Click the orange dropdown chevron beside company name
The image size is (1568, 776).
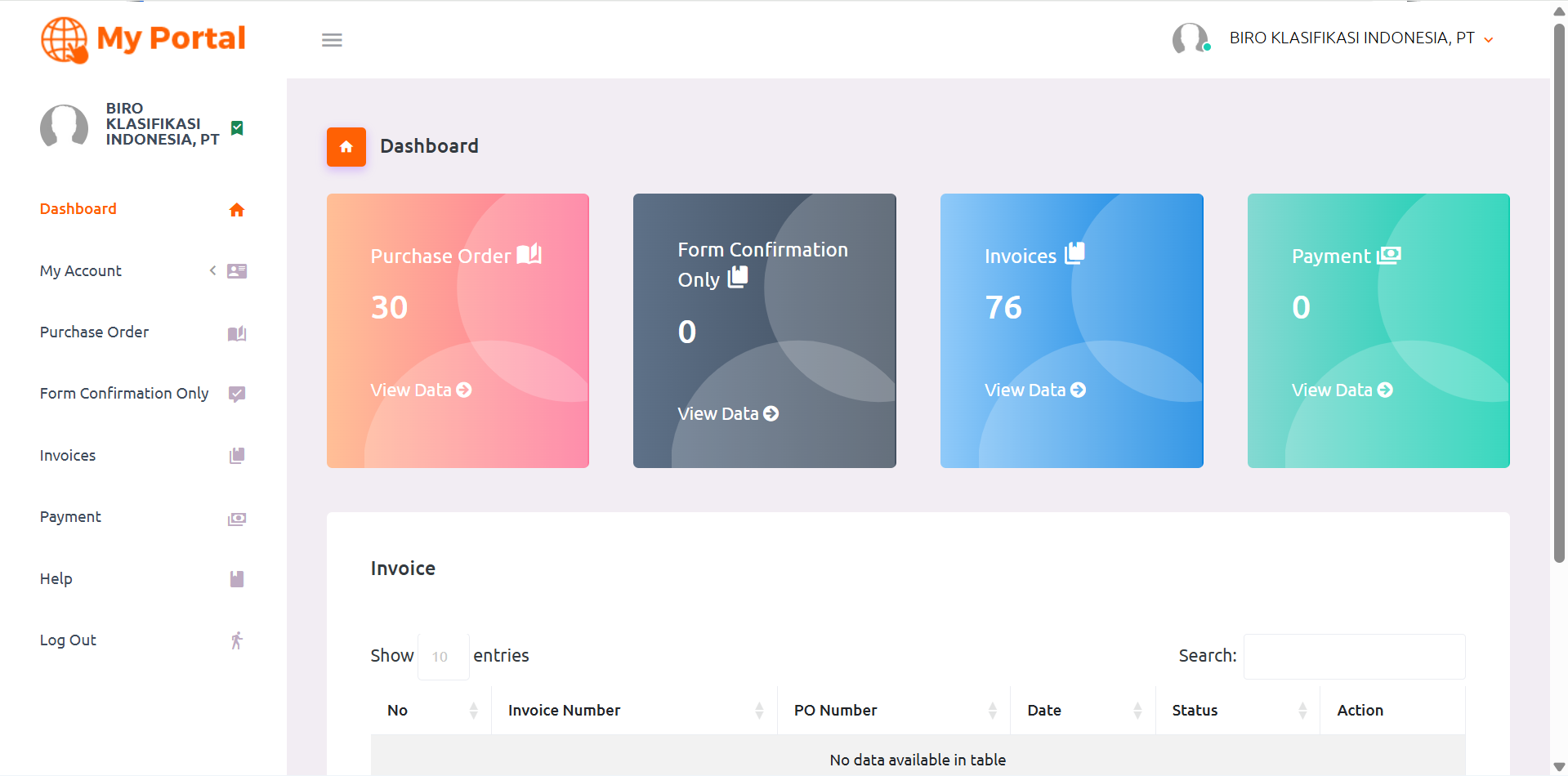tap(1489, 40)
